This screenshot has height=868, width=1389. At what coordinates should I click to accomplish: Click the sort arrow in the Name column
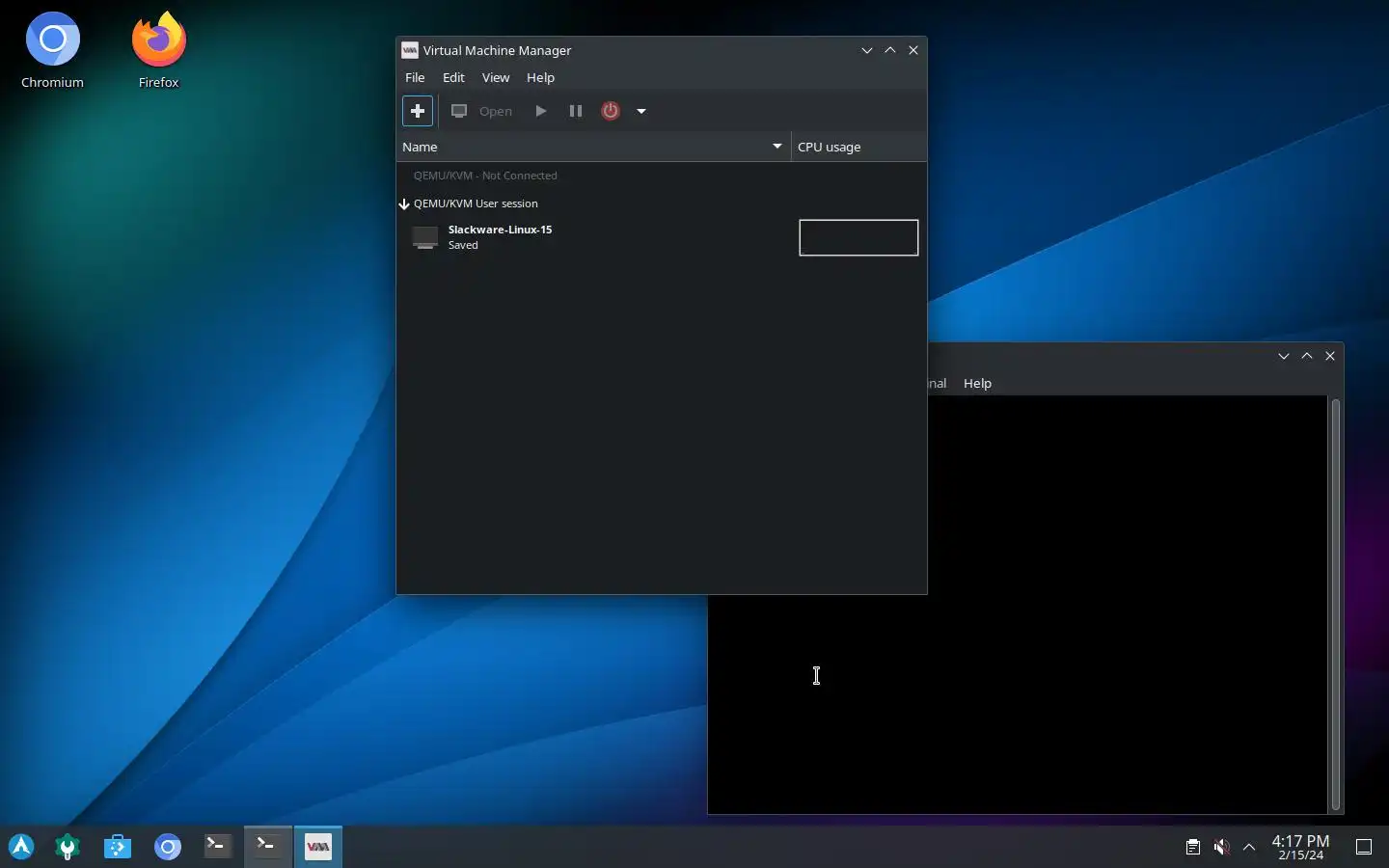(x=777, y=147)
